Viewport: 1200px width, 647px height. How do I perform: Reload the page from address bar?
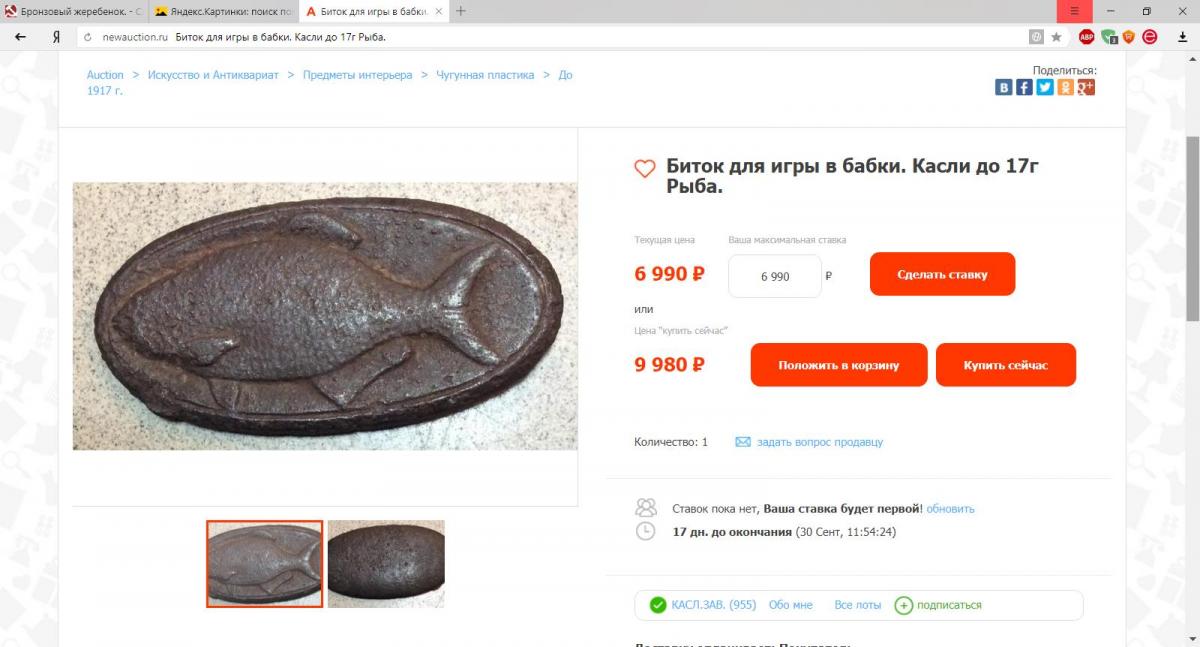(88, 37)
